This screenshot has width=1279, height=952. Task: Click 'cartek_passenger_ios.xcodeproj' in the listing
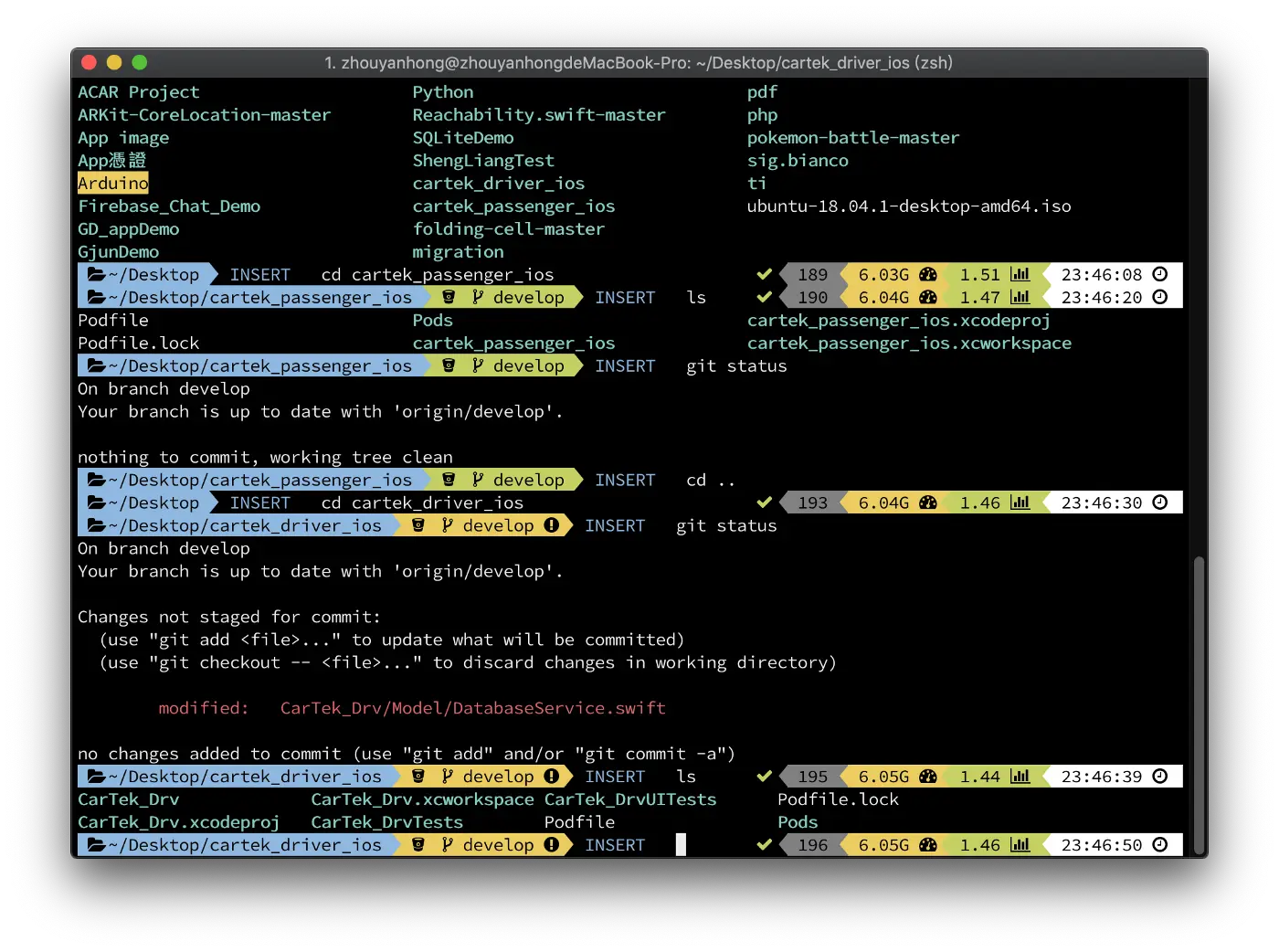tap(899, 321)
